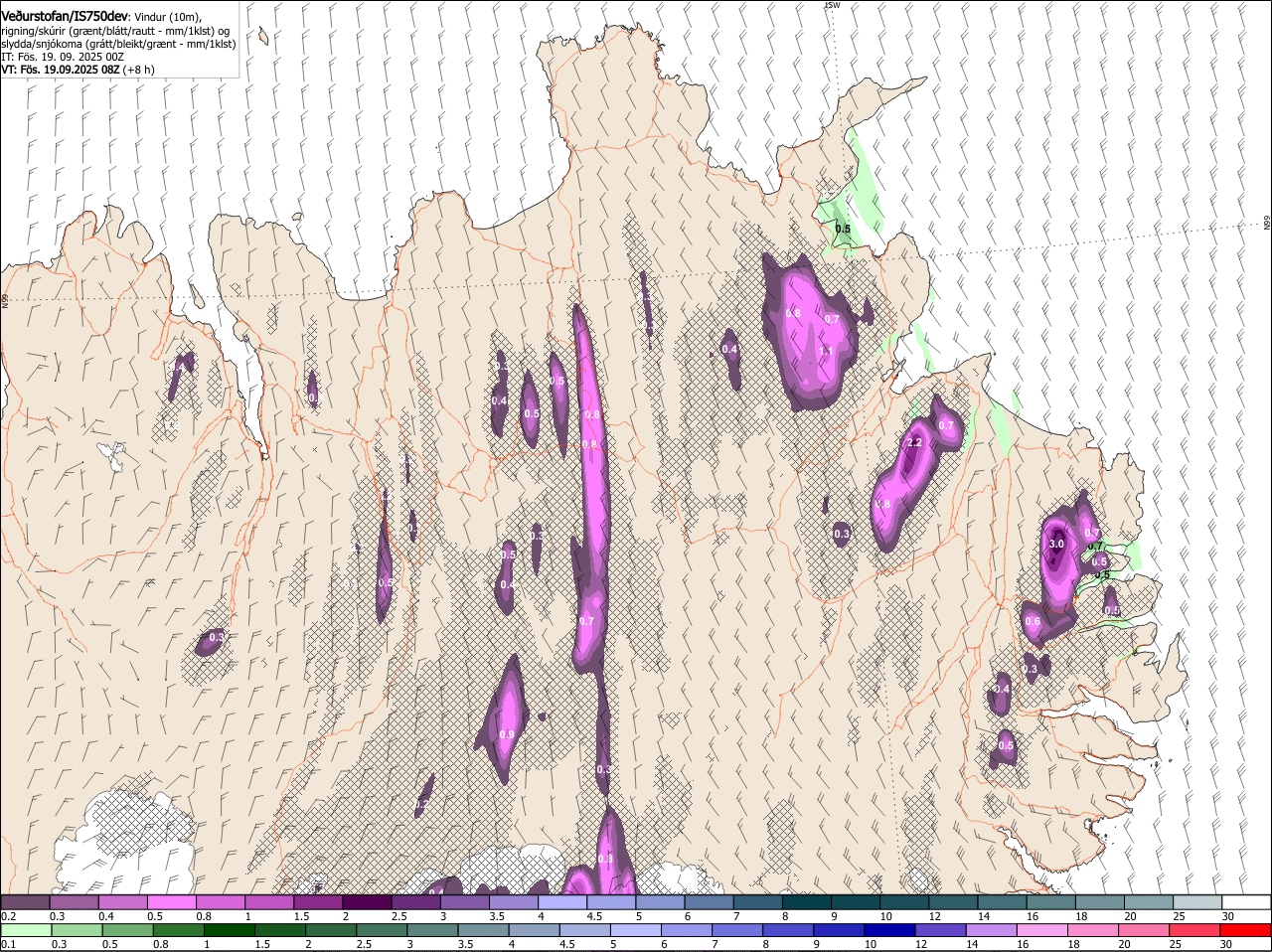This screenshot has width=1272, height=952.
Task: Click the 15W longitude label at the top edge
Action: coord(832,5)
